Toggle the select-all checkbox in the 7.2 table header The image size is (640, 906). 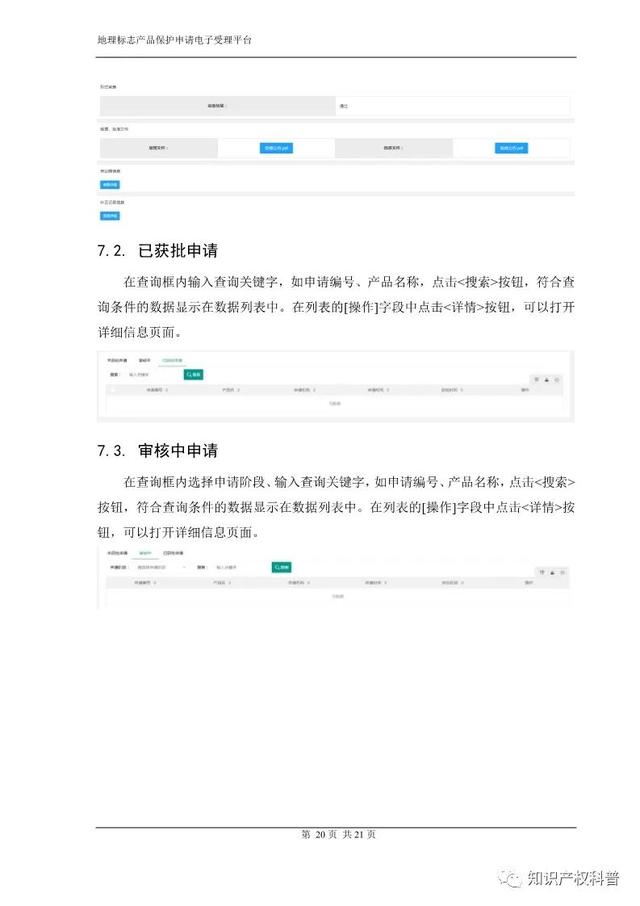pos(113,390)
